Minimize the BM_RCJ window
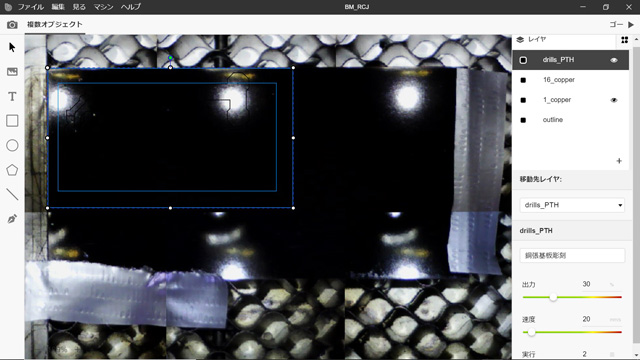Image resolution: width=640 pixels, height=360 pixels. pos(583,7)
